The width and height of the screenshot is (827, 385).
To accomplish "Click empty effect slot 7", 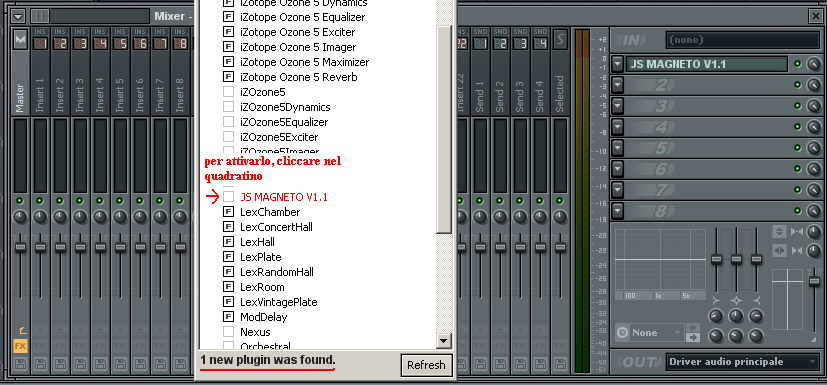I will (707, 190).
